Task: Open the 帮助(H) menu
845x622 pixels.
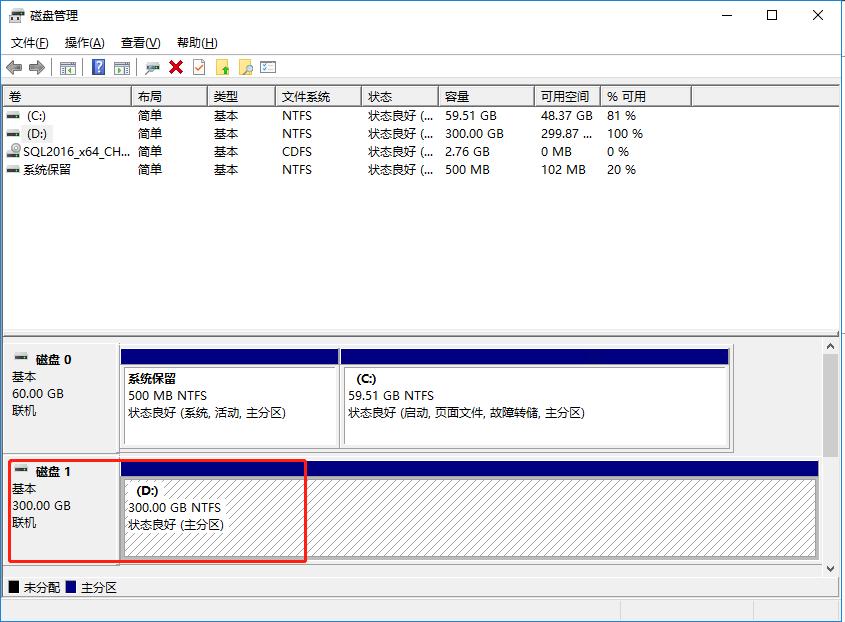Action: (196, 43)
